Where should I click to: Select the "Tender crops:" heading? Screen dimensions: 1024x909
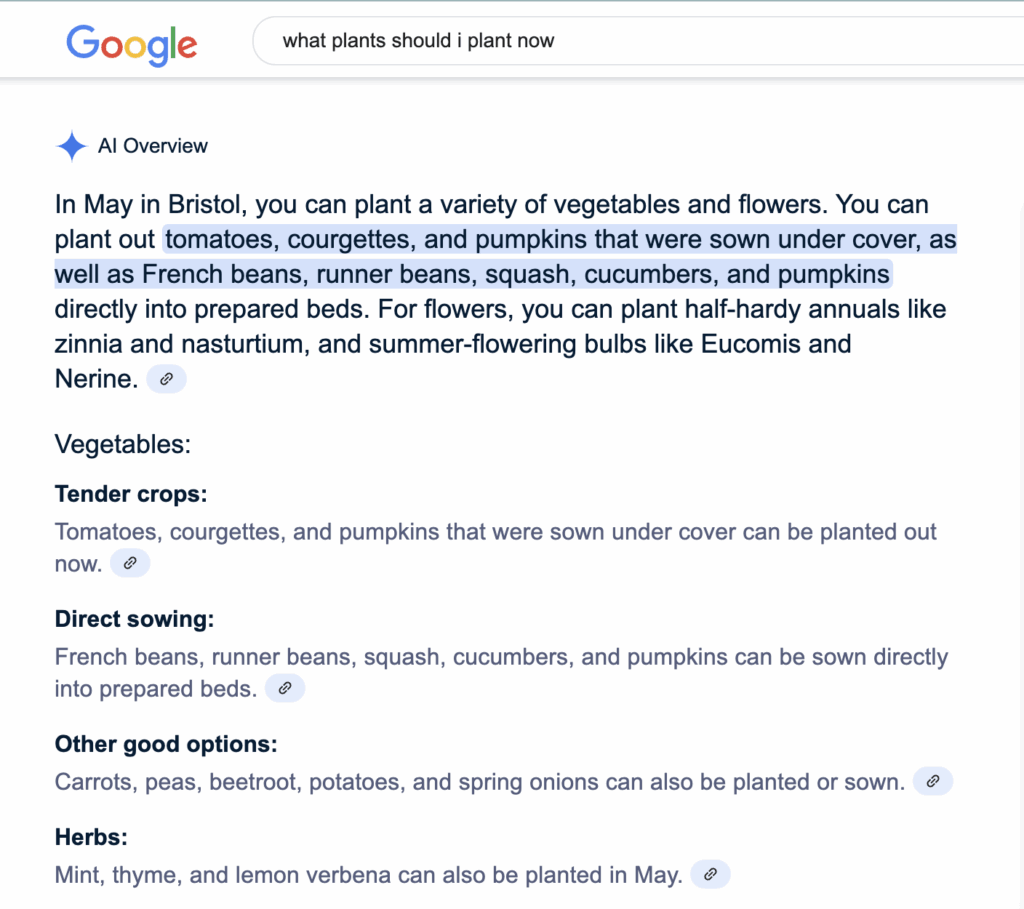click(131, 494)
